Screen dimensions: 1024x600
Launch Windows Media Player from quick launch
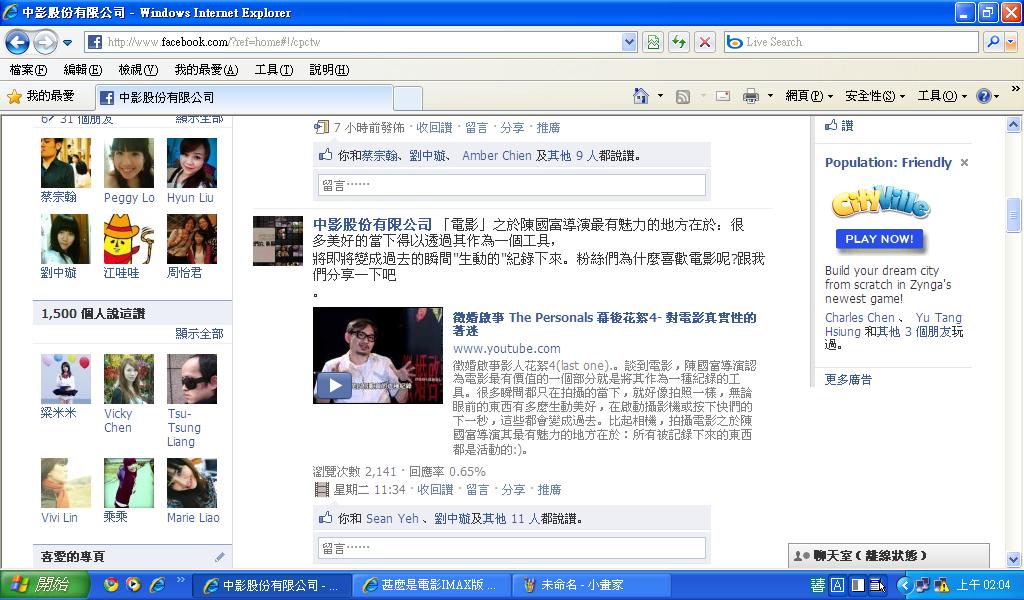(133, 584)
